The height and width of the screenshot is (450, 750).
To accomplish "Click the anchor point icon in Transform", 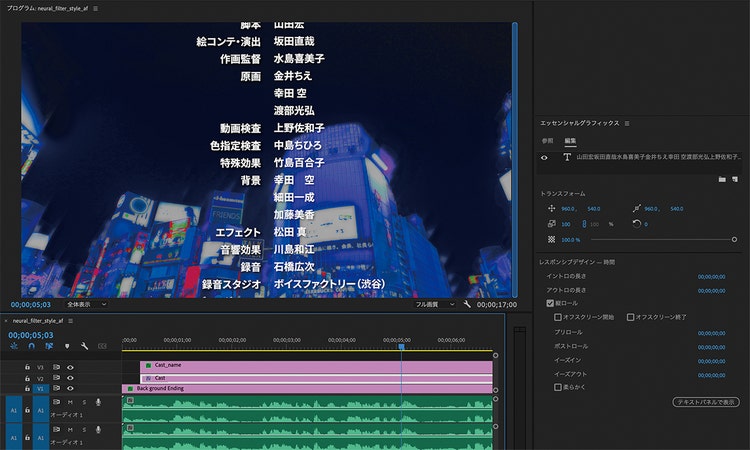I will coord(636,209).
